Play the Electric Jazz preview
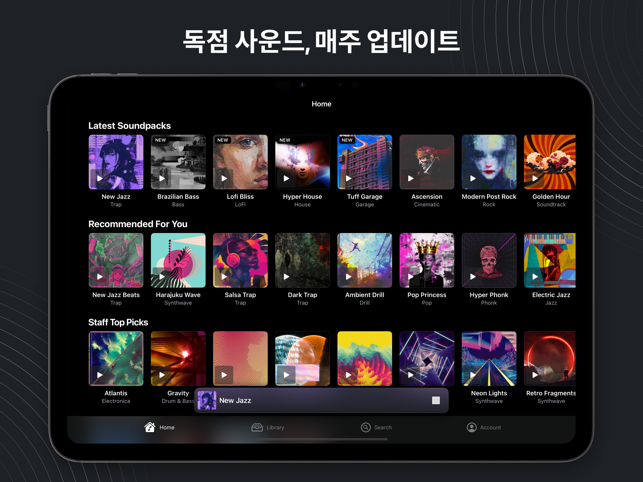This screenshot has width=643, height=482. pyautogui.click(x=535, y=277)
